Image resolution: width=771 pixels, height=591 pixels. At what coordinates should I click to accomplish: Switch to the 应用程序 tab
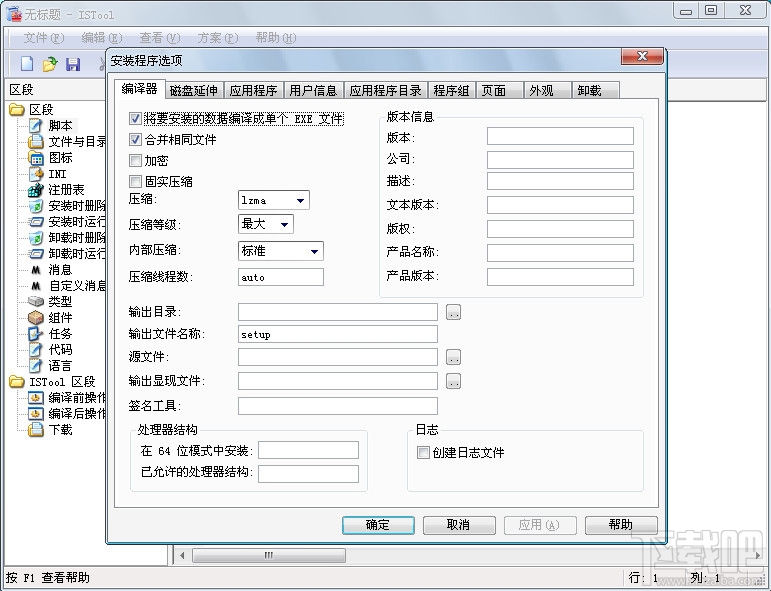coord(253,90)
